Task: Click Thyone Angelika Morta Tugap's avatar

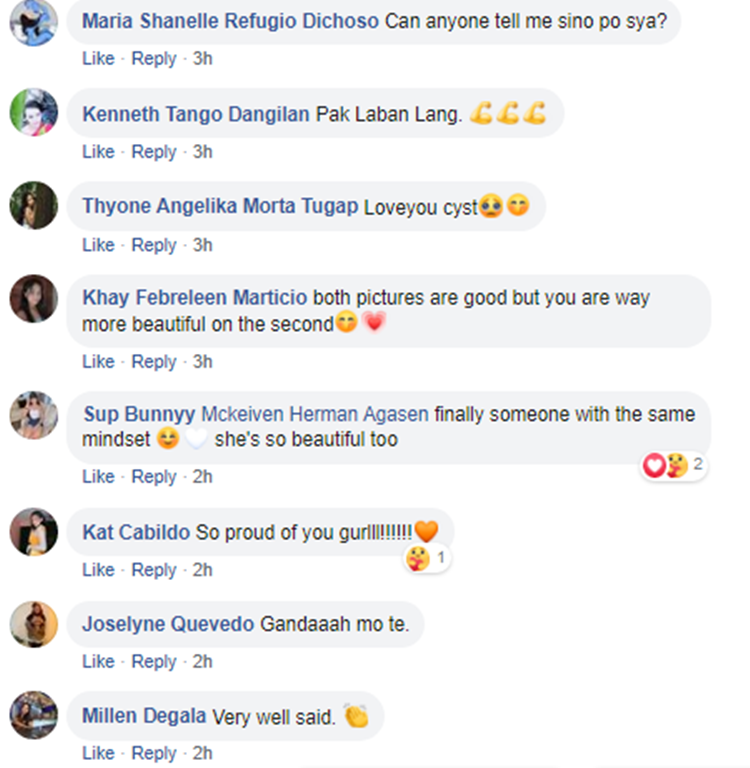Action: click(34, 206)
